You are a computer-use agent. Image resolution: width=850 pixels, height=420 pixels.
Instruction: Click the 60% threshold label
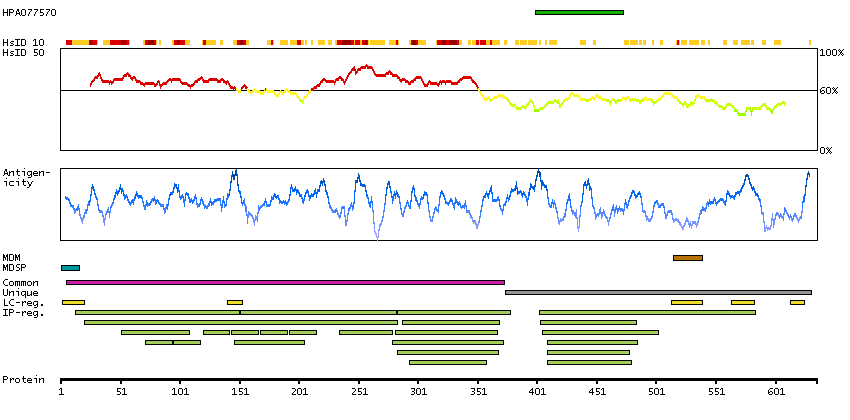coord(831,91)
